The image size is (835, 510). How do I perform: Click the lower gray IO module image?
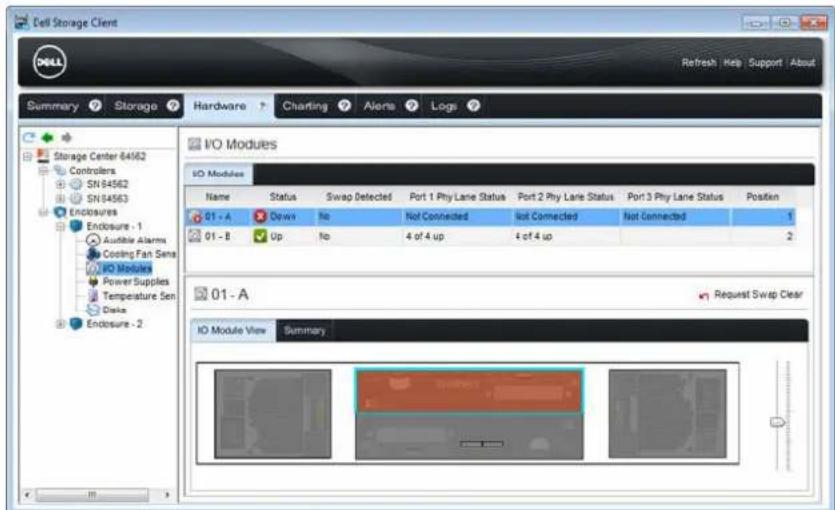(469, 437)
